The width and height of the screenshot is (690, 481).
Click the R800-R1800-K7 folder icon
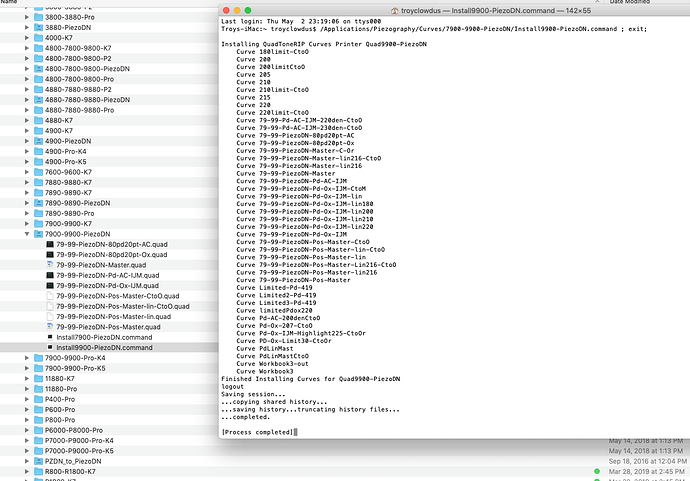(38, 471)
